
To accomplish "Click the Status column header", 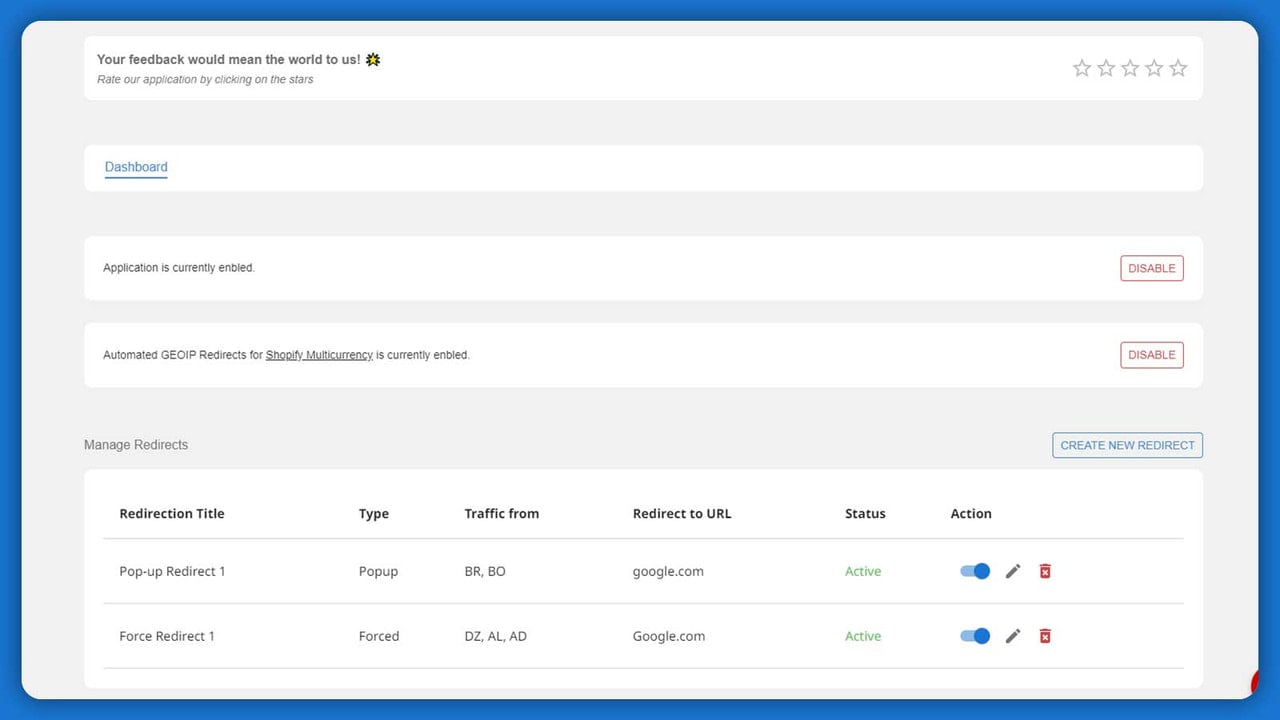I will click(x=865, y=514).
